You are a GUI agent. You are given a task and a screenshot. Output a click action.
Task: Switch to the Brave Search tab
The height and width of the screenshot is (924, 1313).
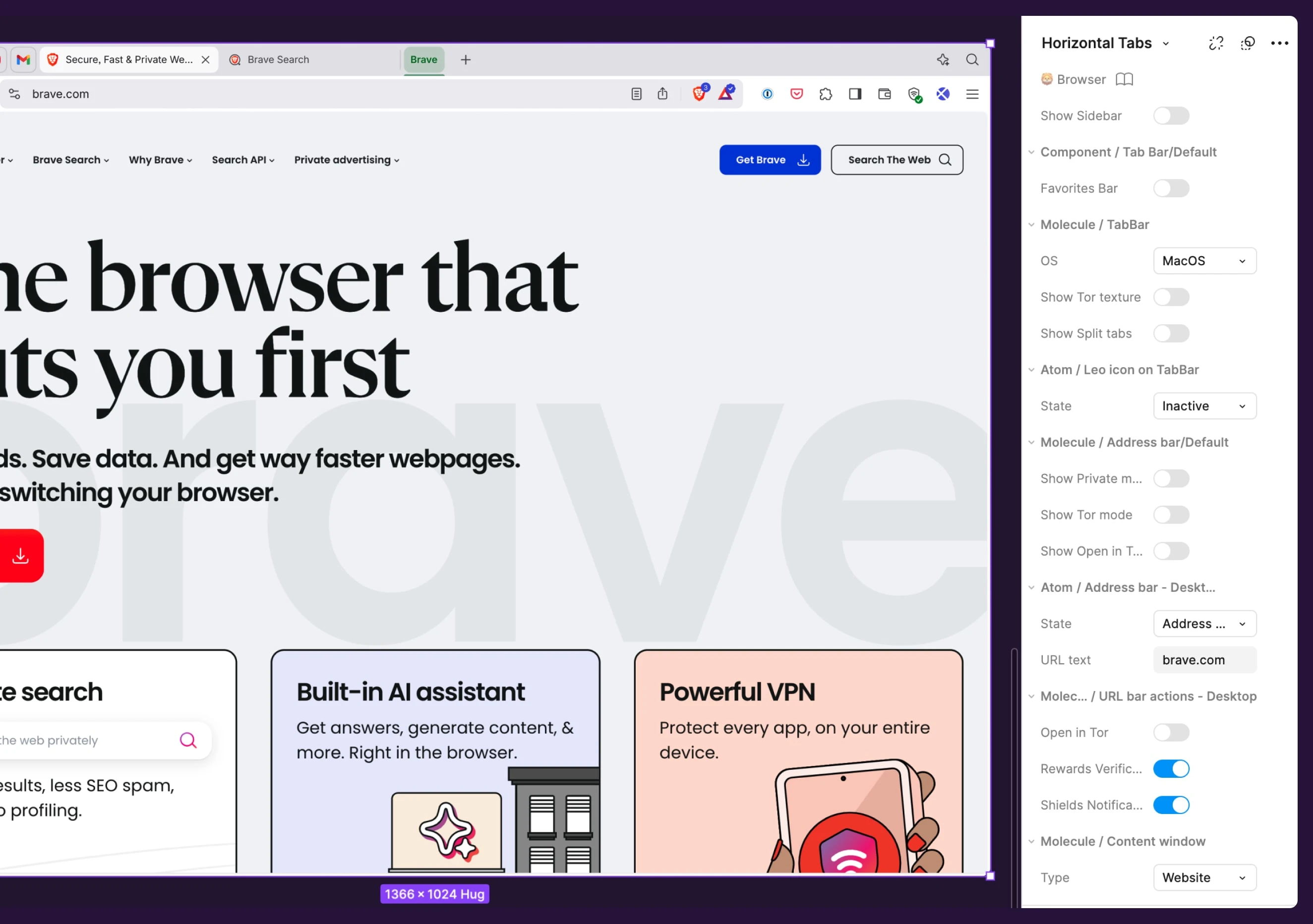tap(278, 59)
